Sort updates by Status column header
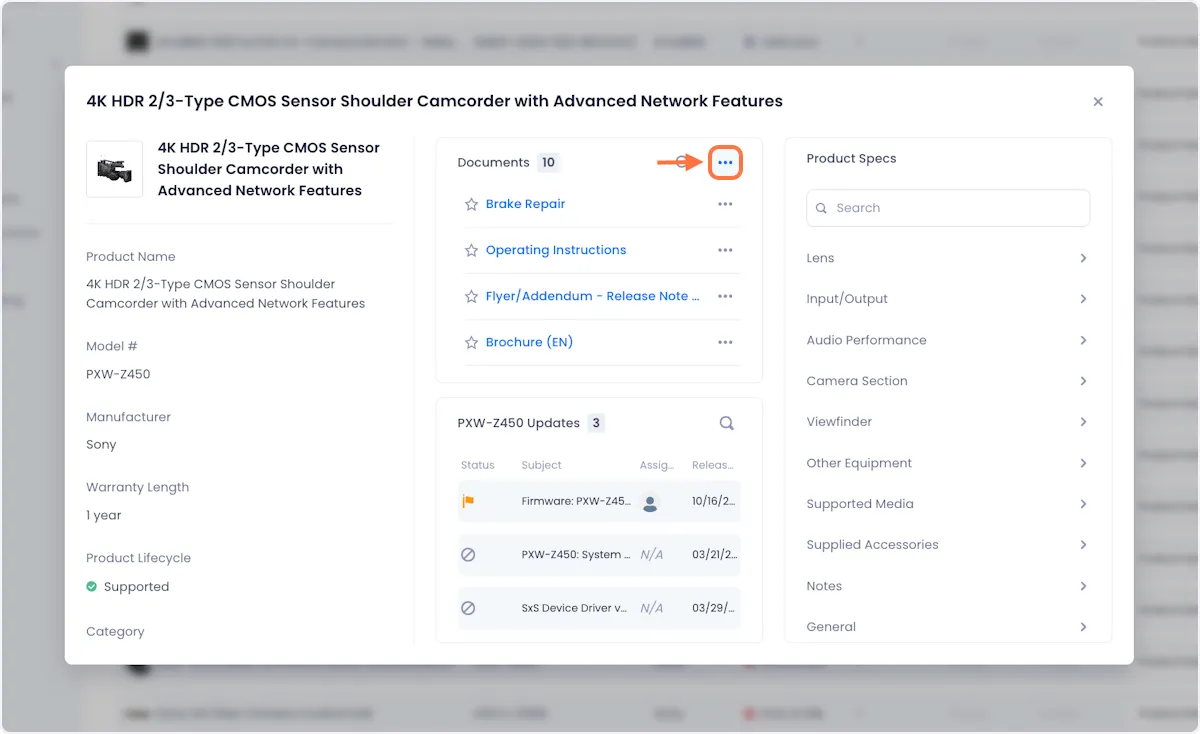Screen dimensions: 1200x734 [478, 465]
